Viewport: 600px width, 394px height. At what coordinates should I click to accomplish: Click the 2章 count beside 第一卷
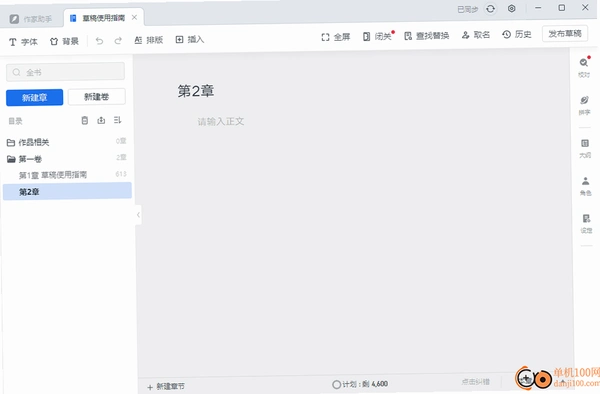click(121, 157)
